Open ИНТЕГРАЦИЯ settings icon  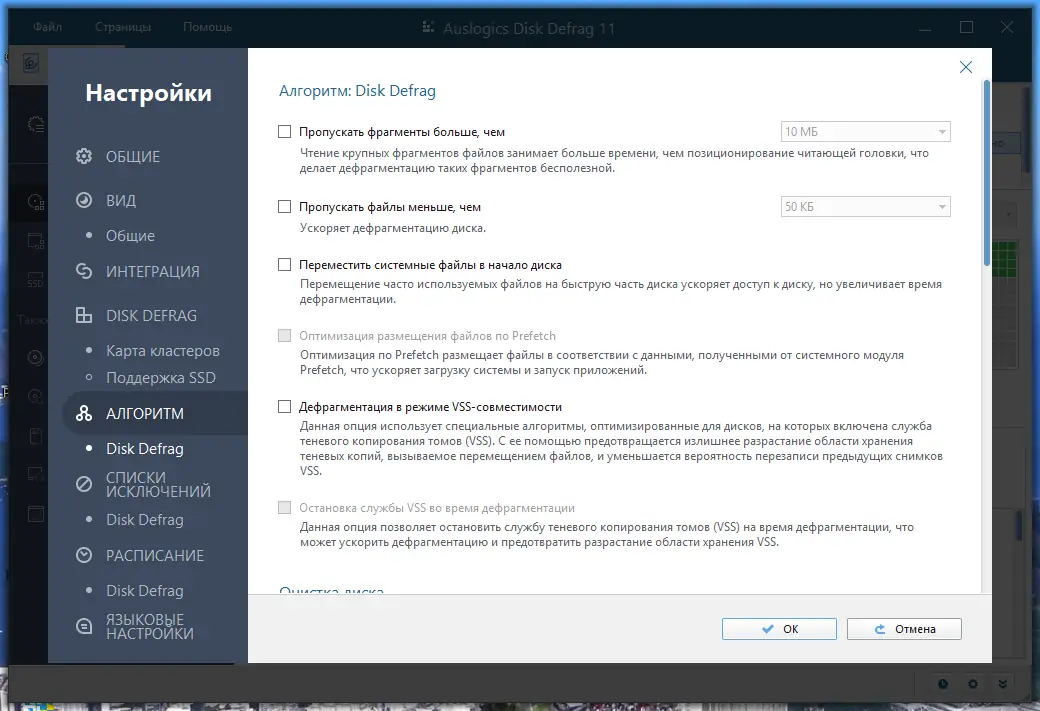(84, 271)
